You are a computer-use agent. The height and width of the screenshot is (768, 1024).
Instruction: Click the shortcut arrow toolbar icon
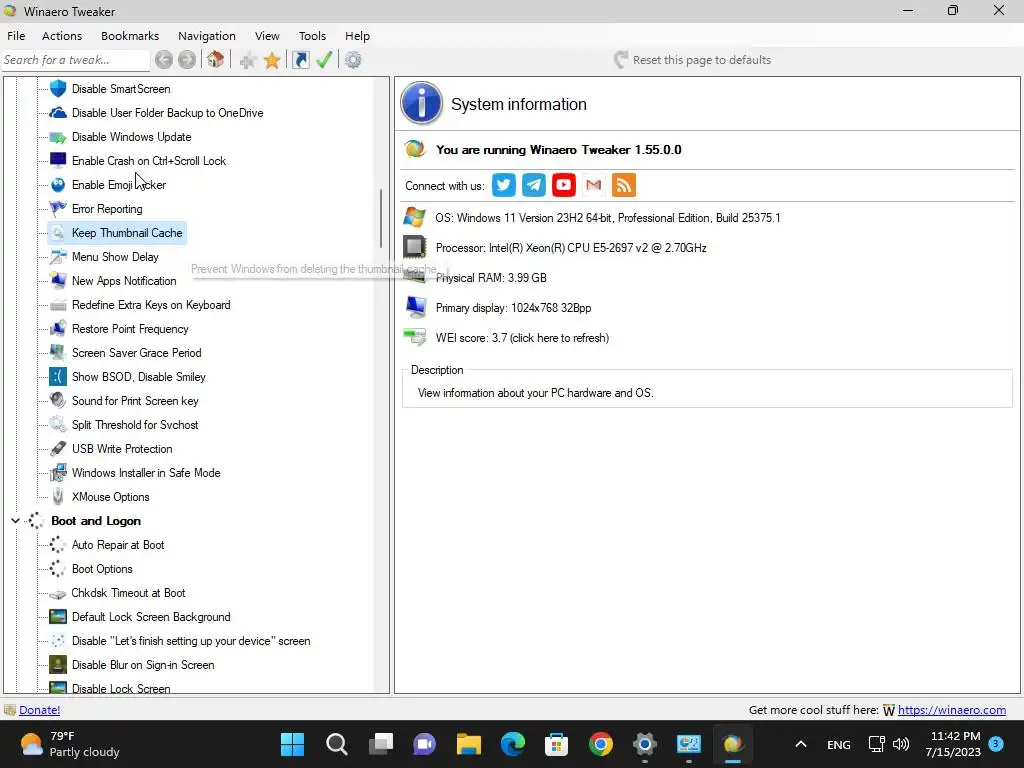click(300, 60)
